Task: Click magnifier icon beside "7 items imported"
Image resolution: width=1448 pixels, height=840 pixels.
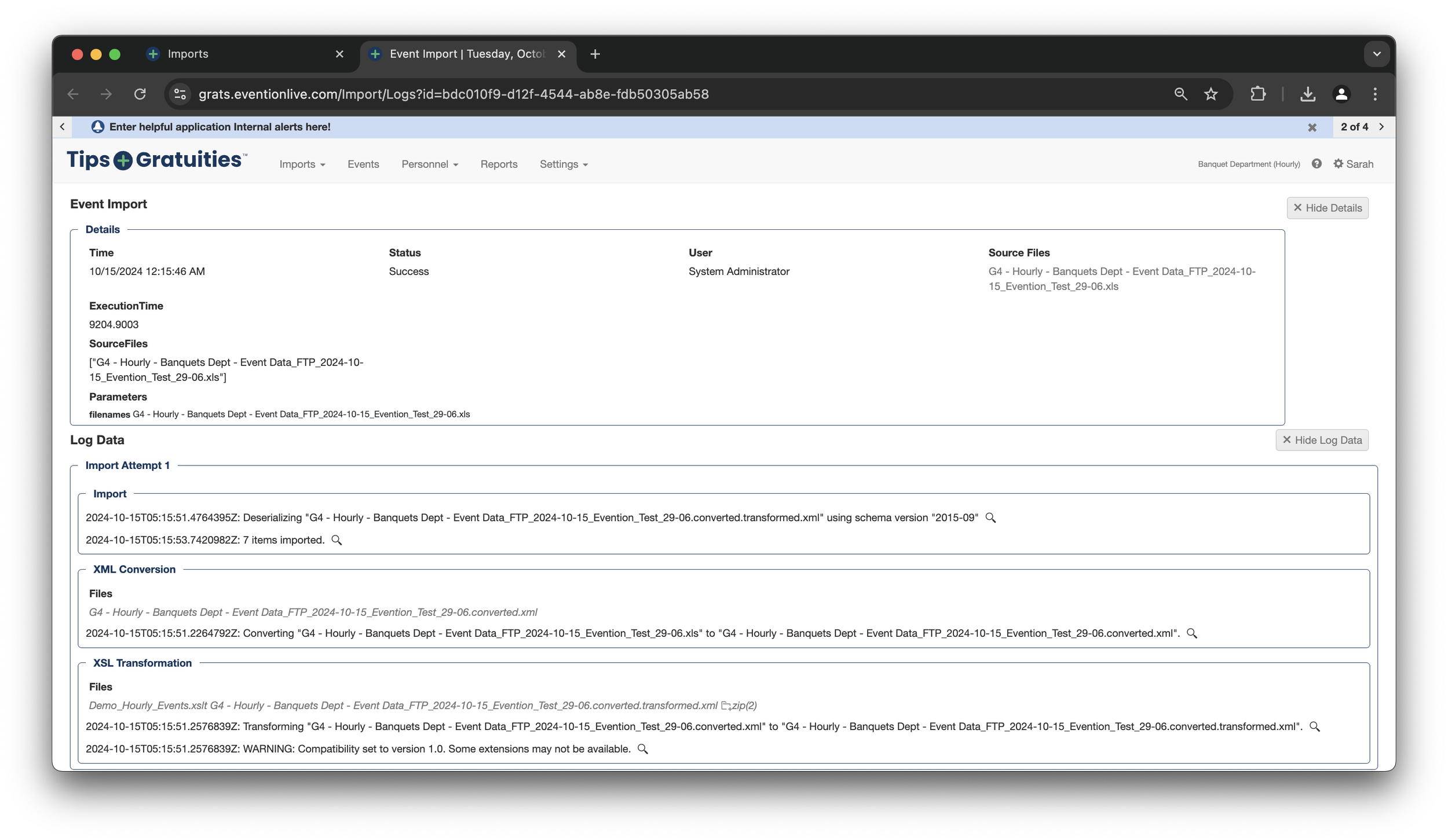Action: coord(337,540)
